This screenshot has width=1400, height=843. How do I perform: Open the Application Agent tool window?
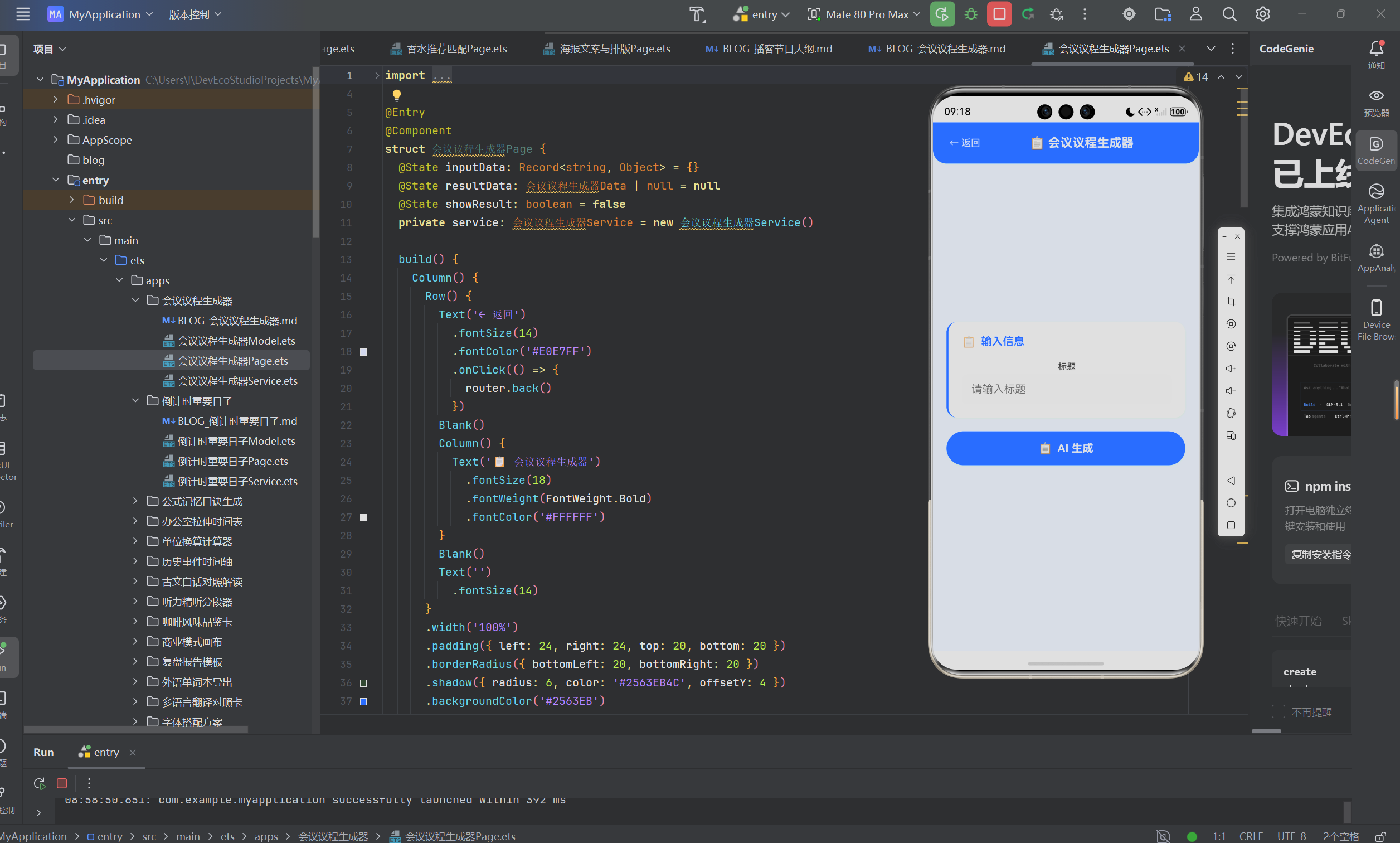click(1376, 204)
